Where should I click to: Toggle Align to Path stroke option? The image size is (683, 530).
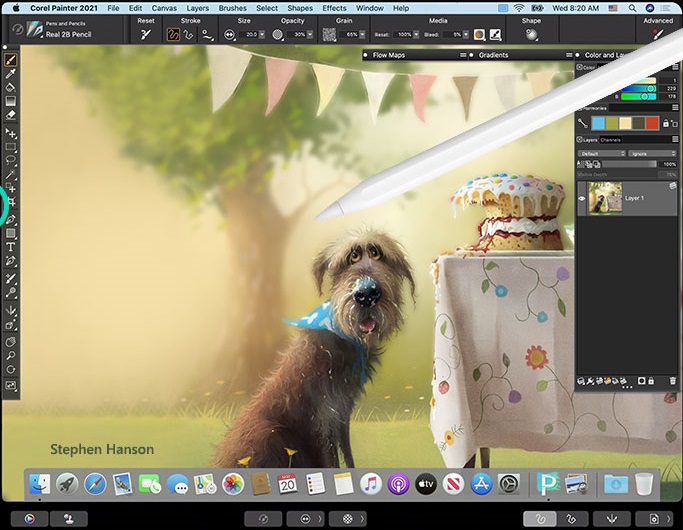(207, 34)
